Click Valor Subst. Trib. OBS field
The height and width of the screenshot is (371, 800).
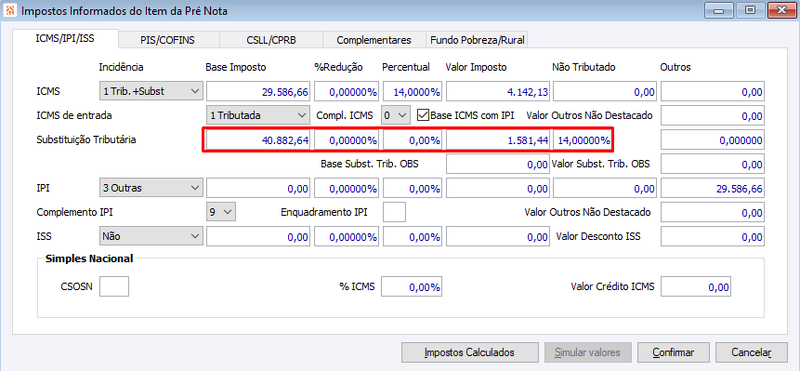[x=712, y=164]
